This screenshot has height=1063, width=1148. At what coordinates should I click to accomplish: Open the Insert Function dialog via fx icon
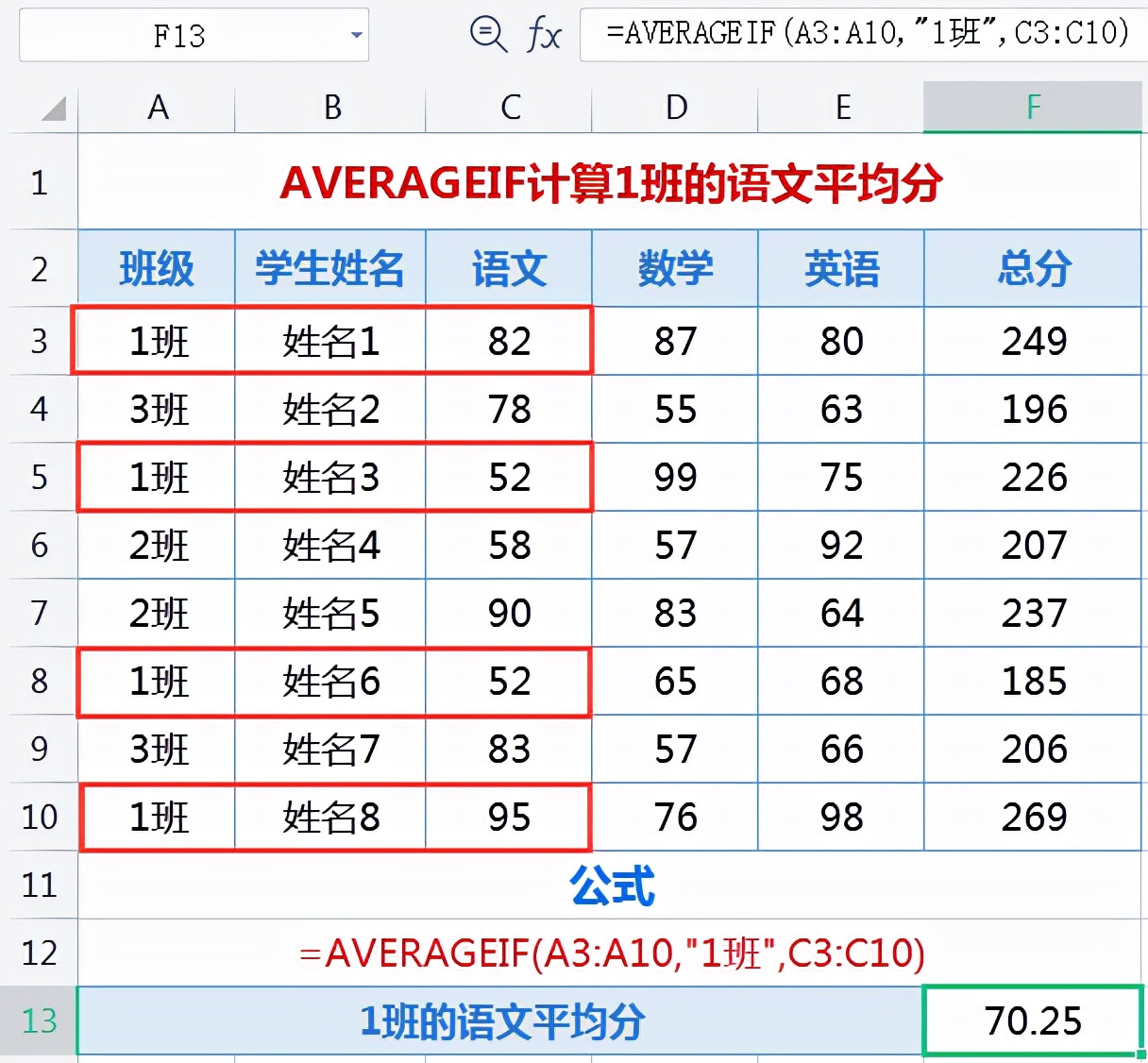pos(546,35)
